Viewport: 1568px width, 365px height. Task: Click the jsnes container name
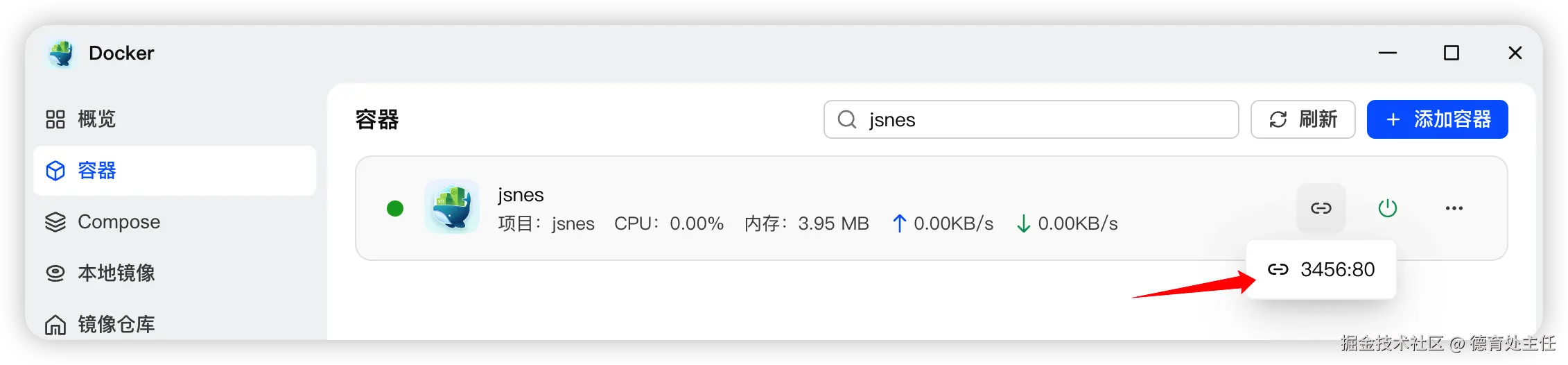(x=521, y=195)
